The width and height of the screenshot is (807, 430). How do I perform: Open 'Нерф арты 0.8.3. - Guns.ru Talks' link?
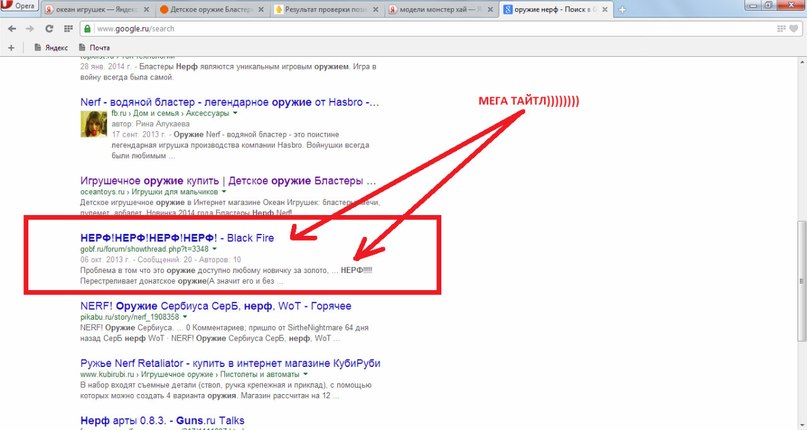click(162, 420)
